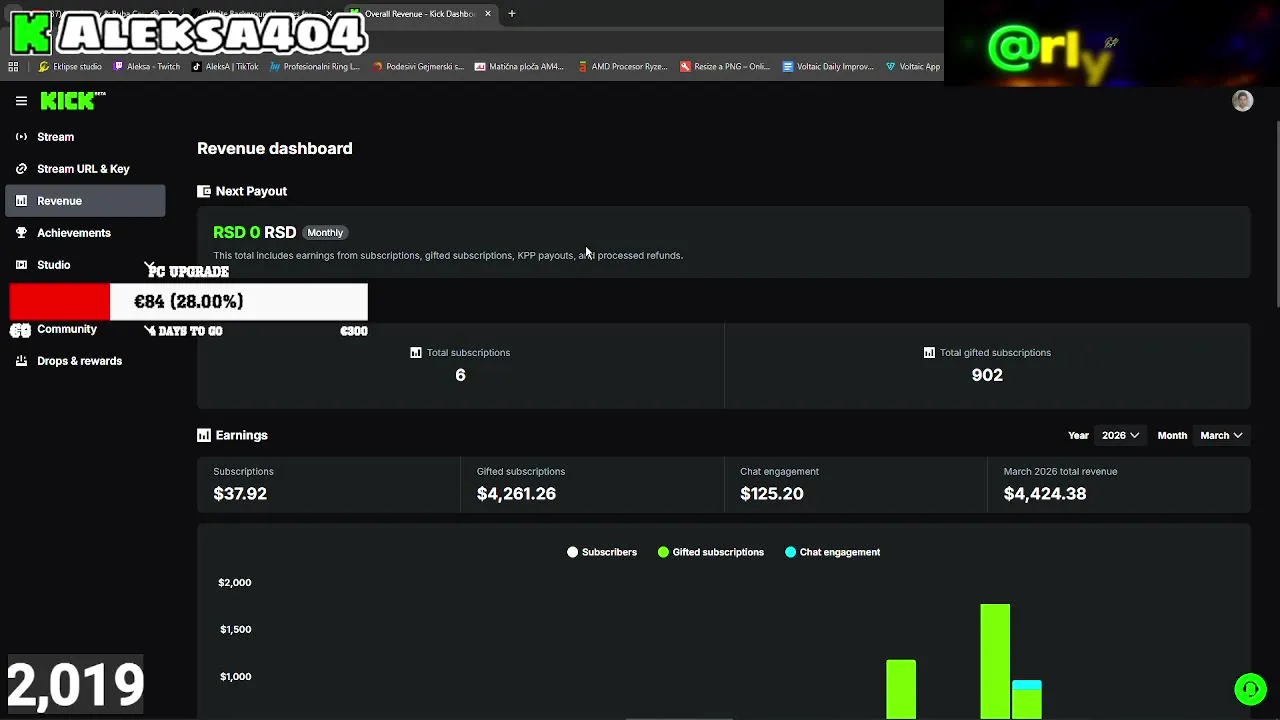Toggle Subscribers series in chart legend
1280x720 pixels.
pos(602,552)
